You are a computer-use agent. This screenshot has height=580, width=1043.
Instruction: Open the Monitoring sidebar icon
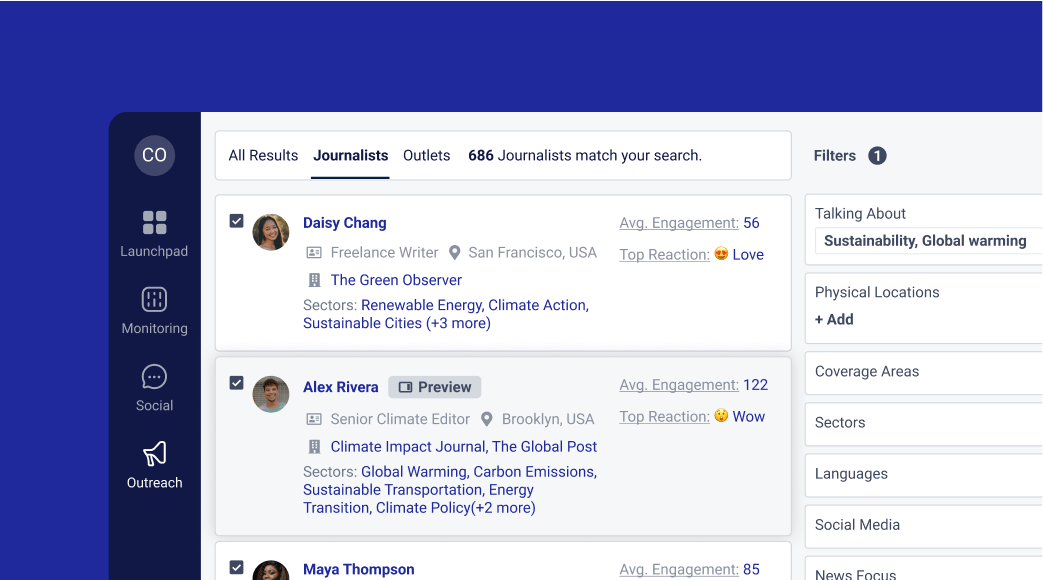pyautogui.click(x=154, y=299)
